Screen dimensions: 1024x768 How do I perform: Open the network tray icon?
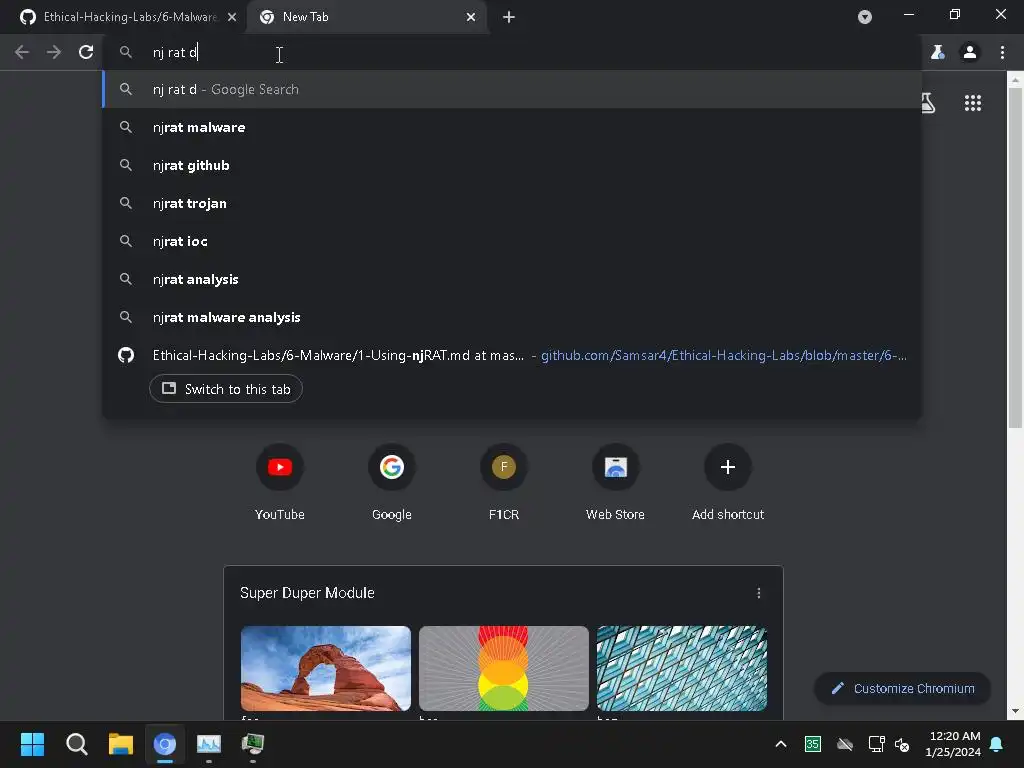coord(876,744)
